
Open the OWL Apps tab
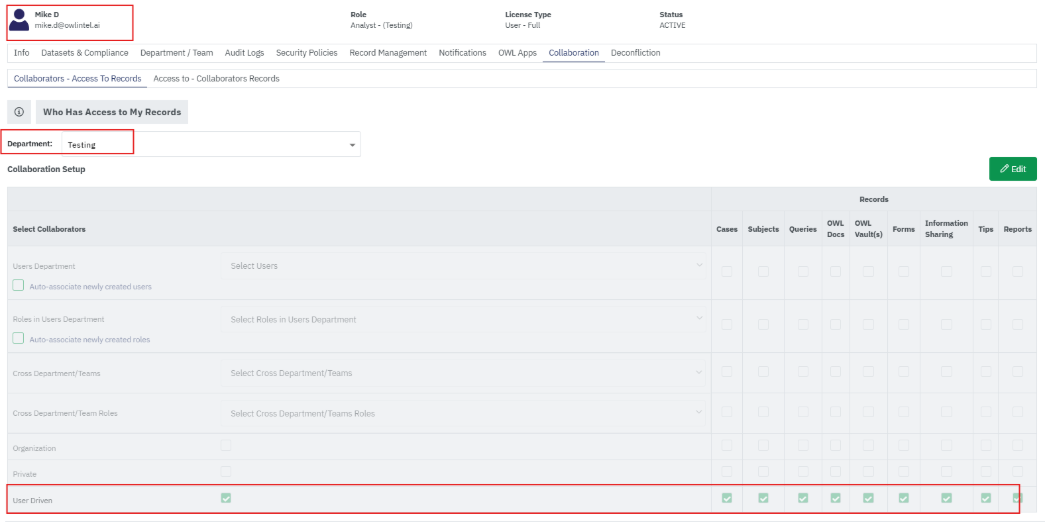pyautogui.click(x=517, y=53)
